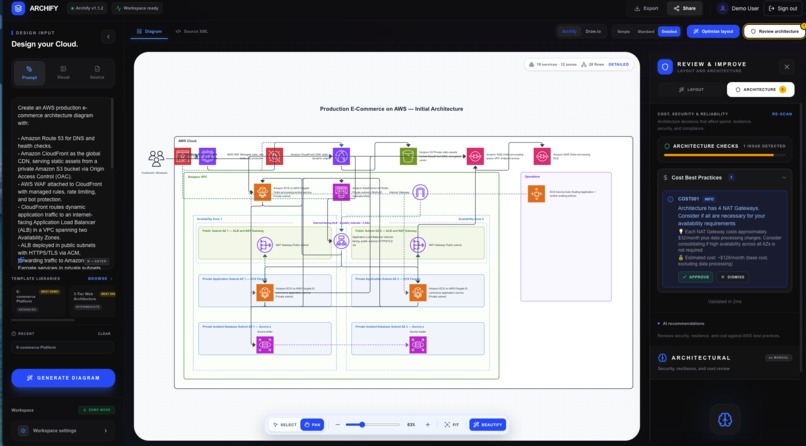The image size is (806, 446).
Task: Open the Source XML tab
Action: (191, 31)
